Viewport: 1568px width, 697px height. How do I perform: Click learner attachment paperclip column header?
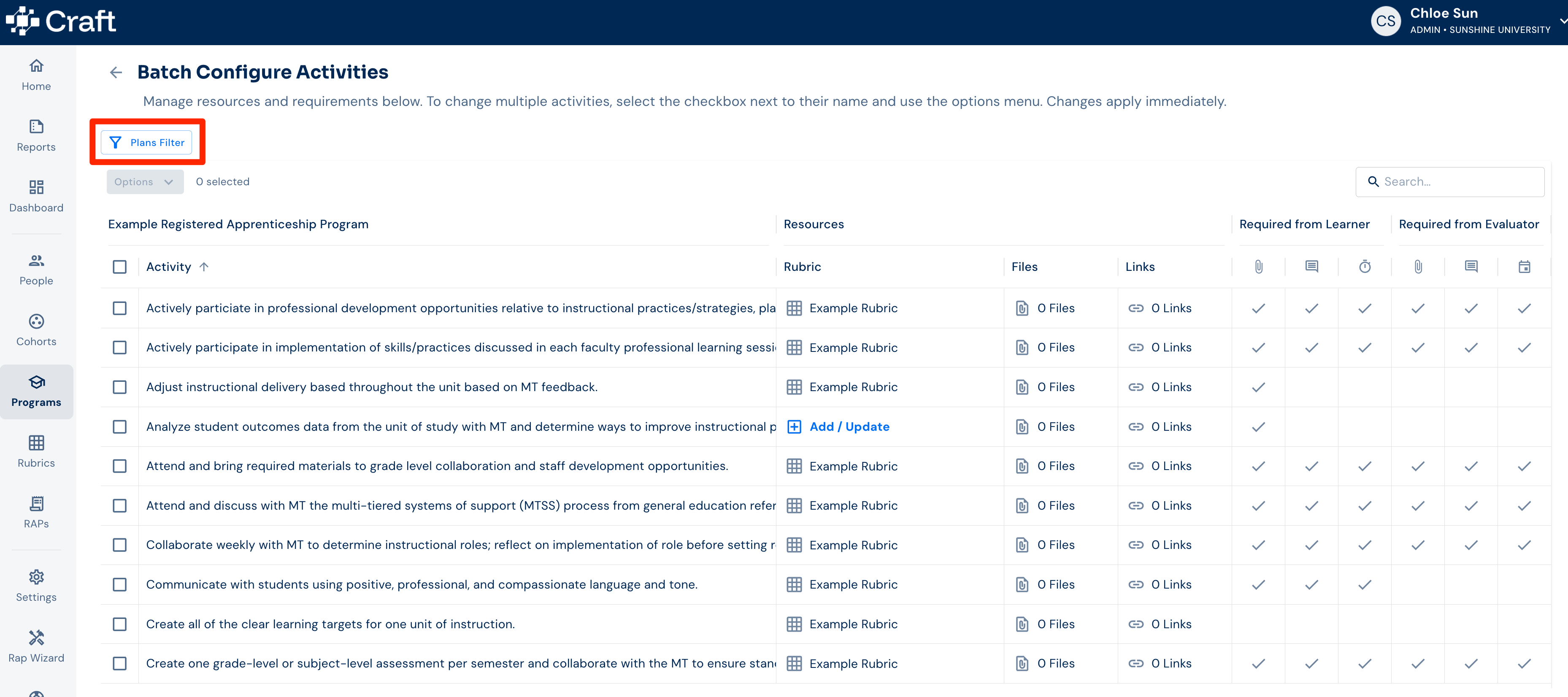[x=1258, y=267]
